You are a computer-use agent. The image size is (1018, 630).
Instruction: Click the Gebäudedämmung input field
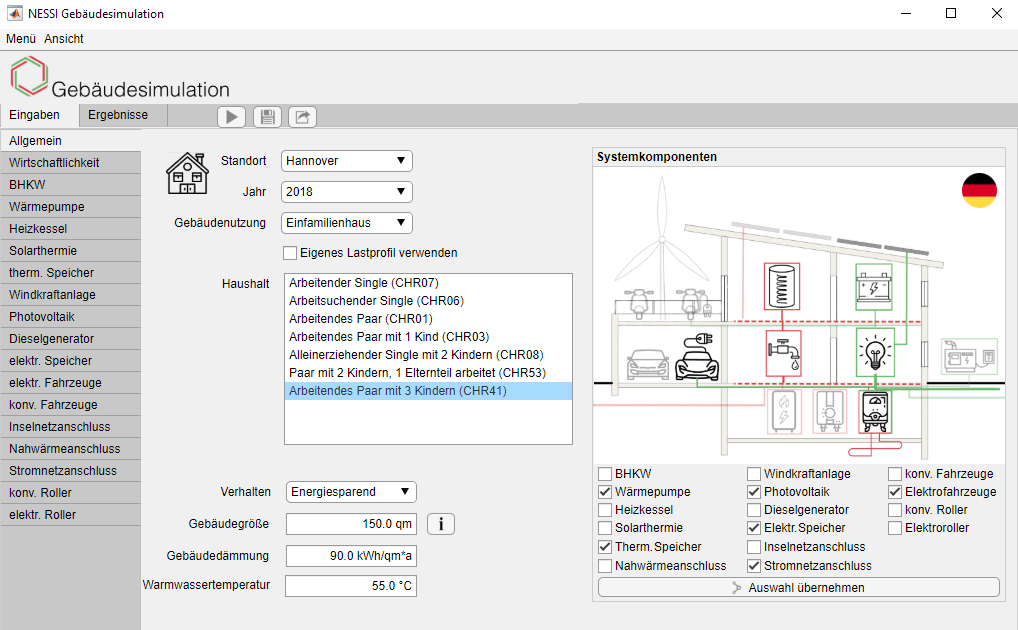pyautogui.click(x=351, y=556)
